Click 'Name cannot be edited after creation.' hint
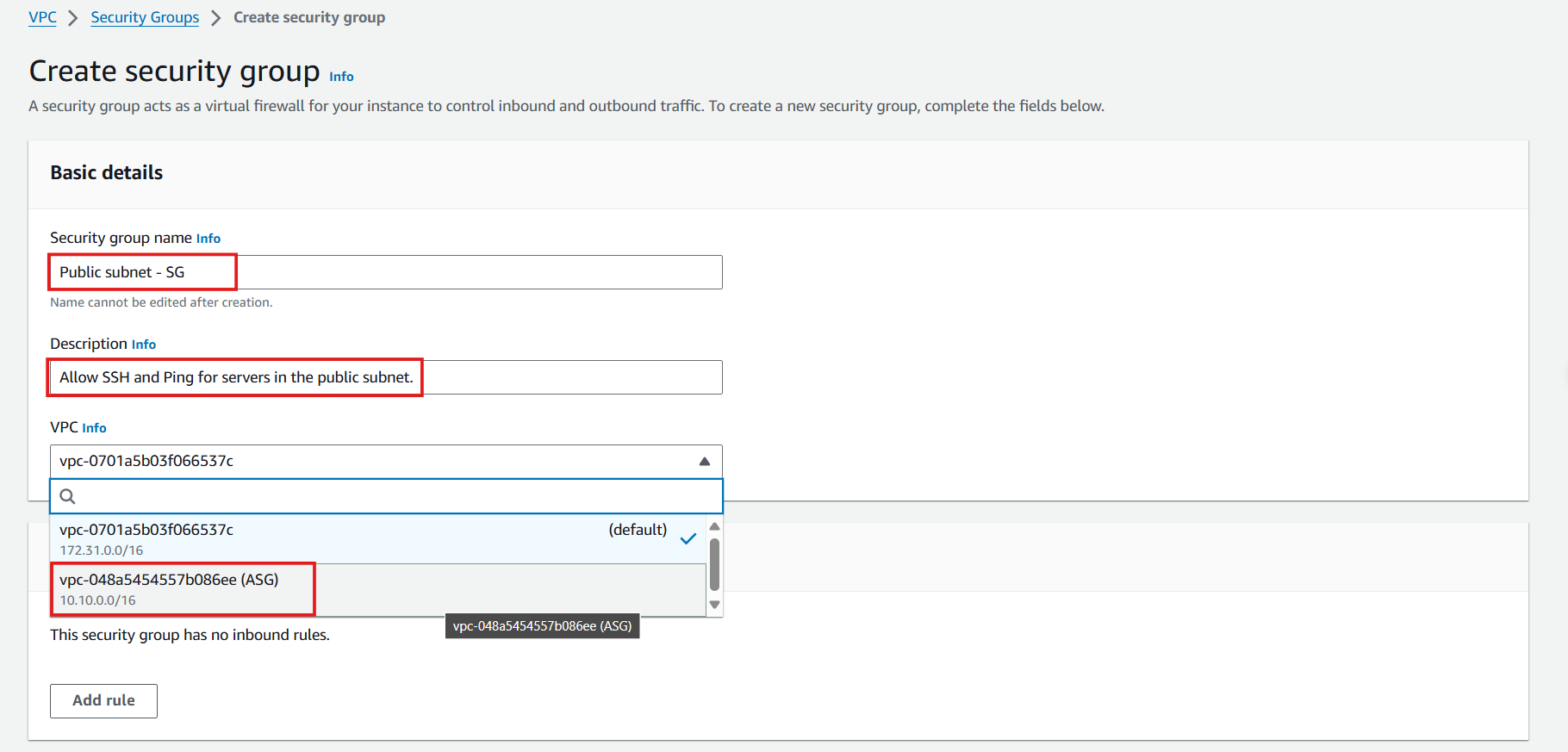This screenshot has width=1568, height=752. coord(161,302)
